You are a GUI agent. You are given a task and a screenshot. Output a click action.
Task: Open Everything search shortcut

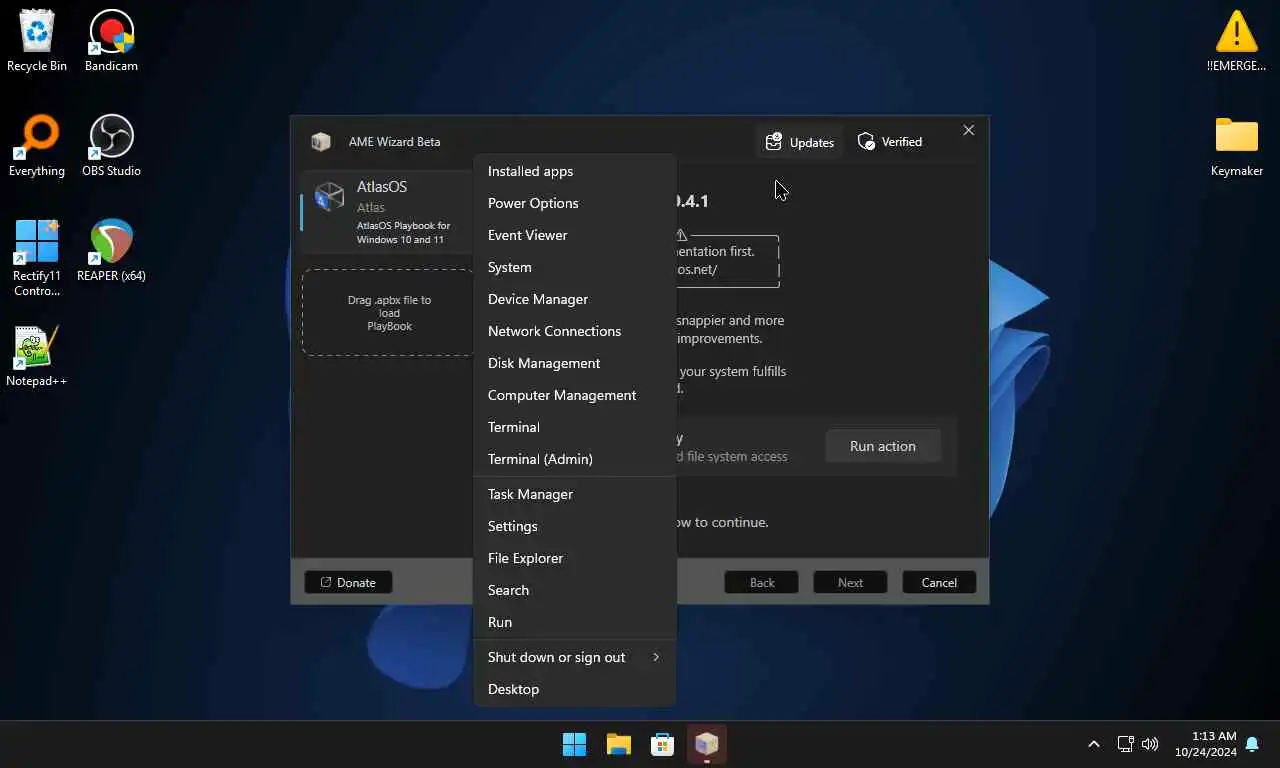[x=37, y=146]
